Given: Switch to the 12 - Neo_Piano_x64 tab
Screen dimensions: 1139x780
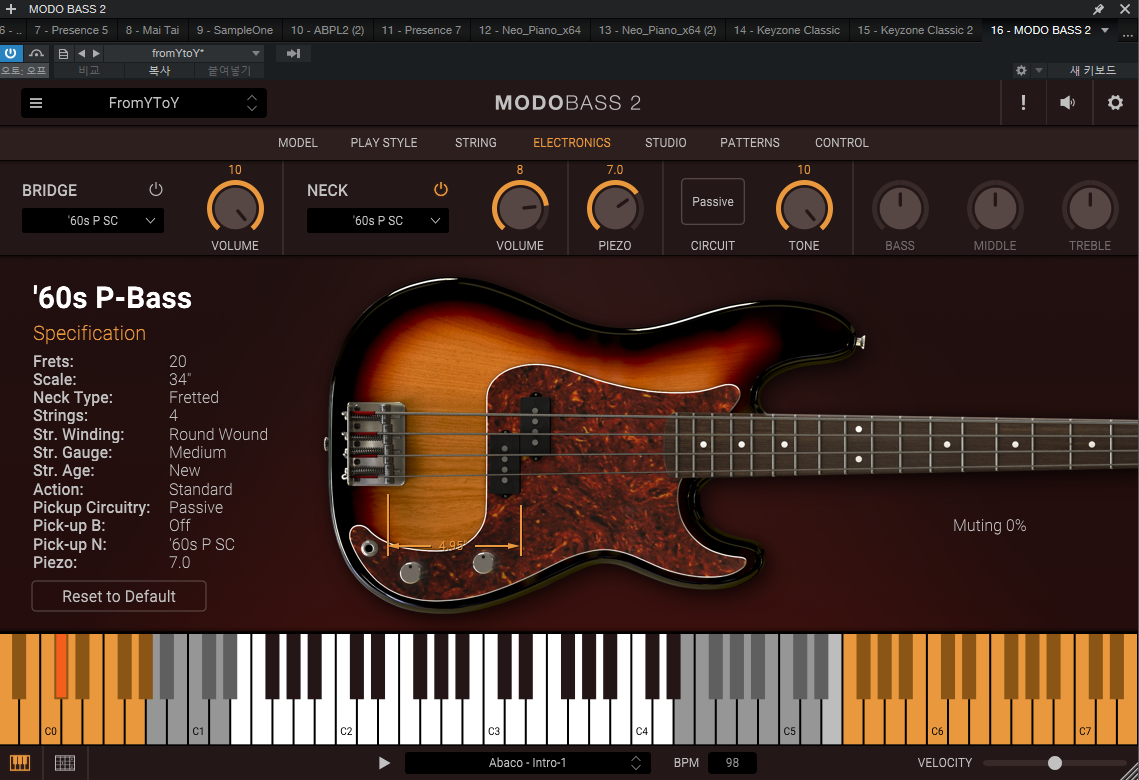Looking at the screenshot, I should [x=530, y=30].
